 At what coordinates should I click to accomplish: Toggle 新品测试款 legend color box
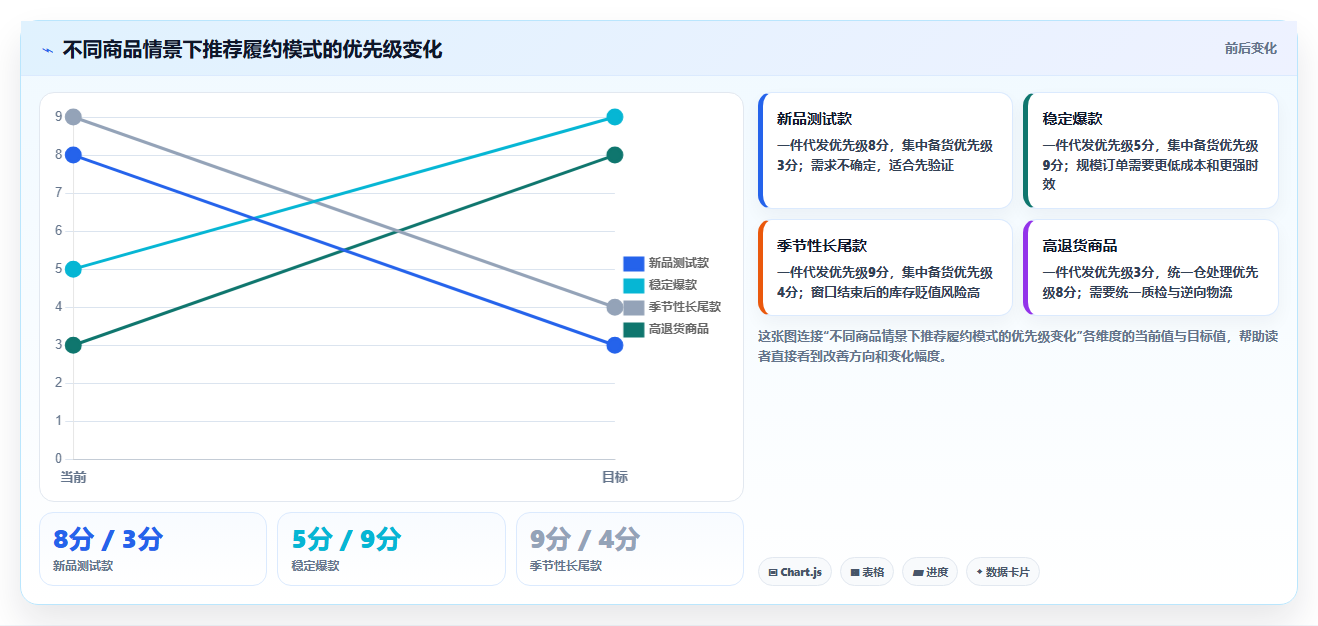click(x=633, y=263)
